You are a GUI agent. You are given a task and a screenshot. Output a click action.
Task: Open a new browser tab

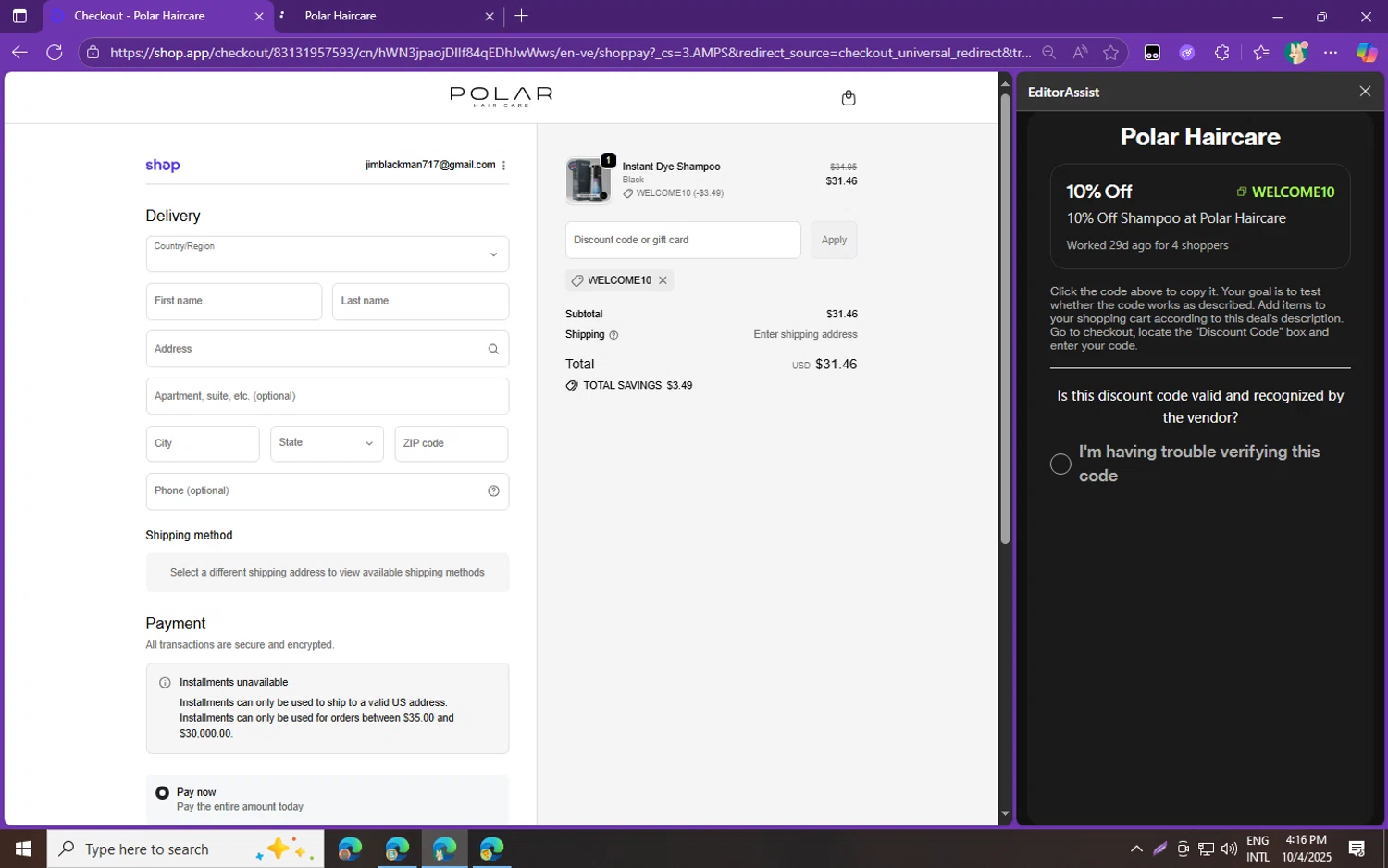[522, 16]
